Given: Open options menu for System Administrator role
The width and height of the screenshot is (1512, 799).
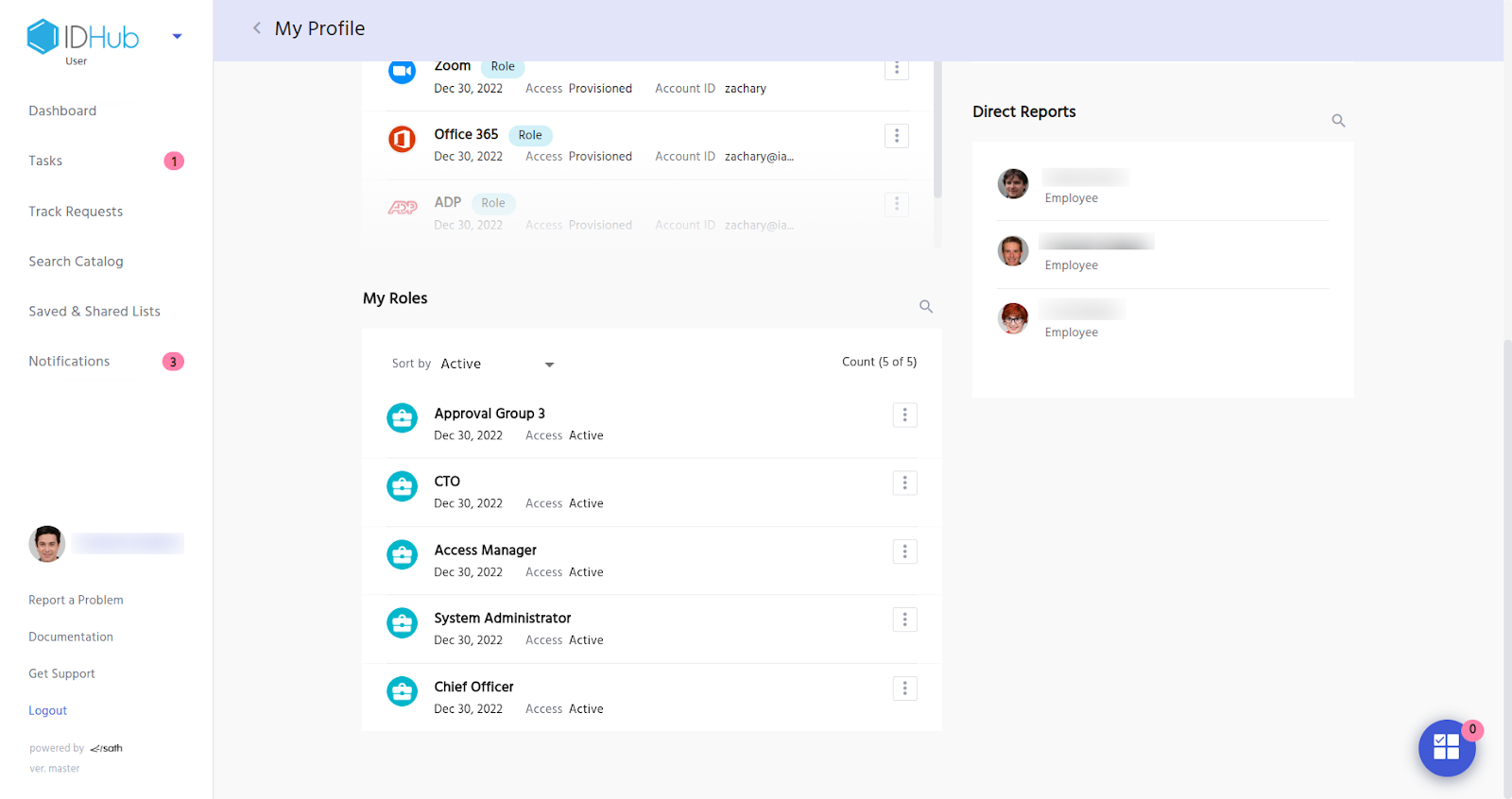Looking at the screenshot, I should 904,620.
